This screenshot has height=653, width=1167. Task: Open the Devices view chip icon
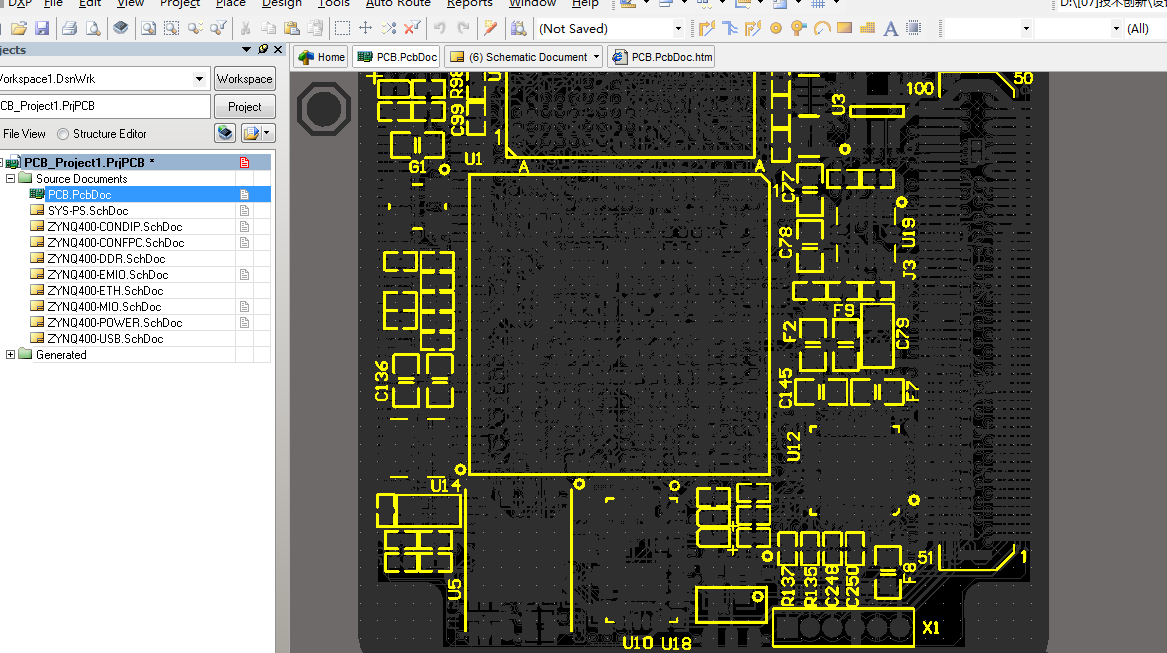click(x=121, y=28)
